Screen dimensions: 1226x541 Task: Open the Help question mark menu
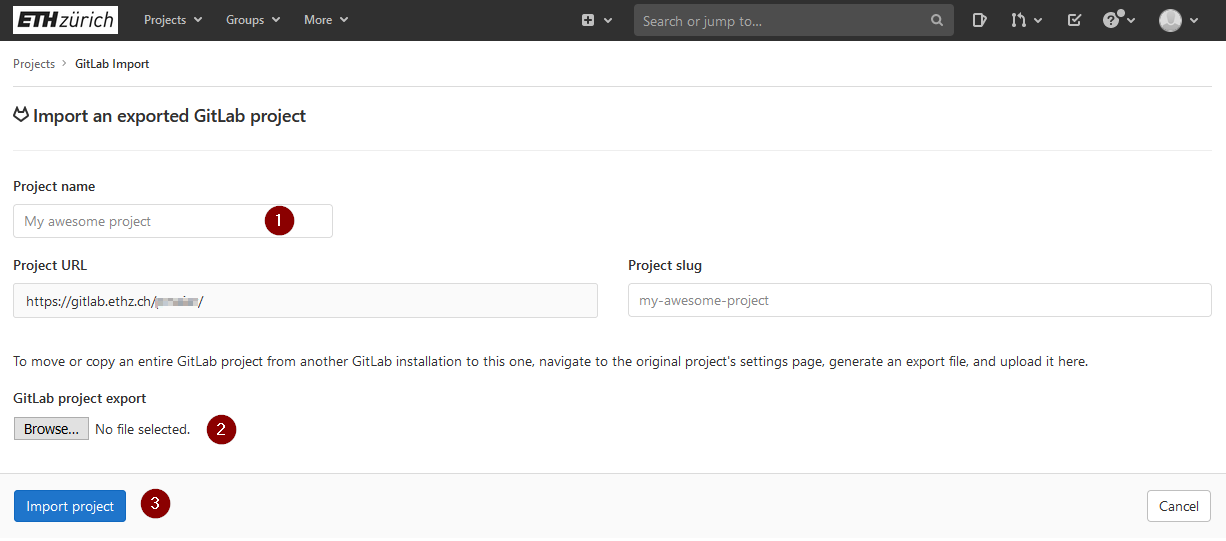click(1119, 20)
